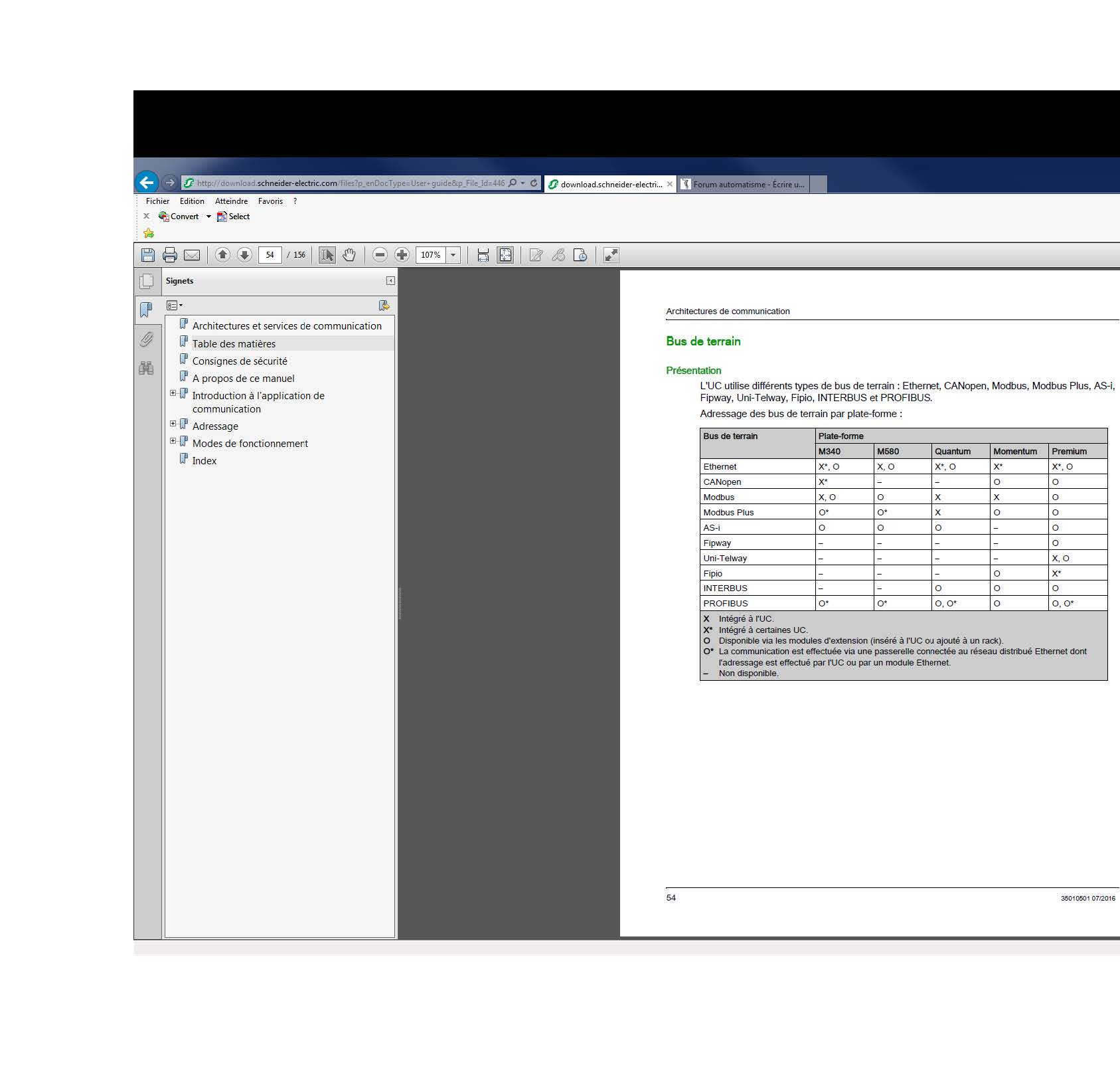Image resolution: width=1120 pixels, height=1072 pixels.
Task: Click the Save PDF icon
Action: [x=148, y=255]
